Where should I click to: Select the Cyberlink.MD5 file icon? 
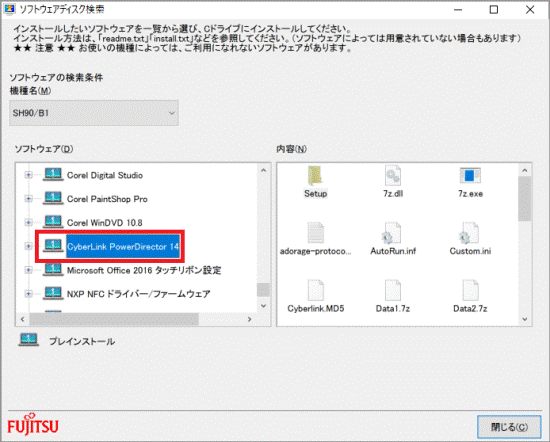click(315, 290)
